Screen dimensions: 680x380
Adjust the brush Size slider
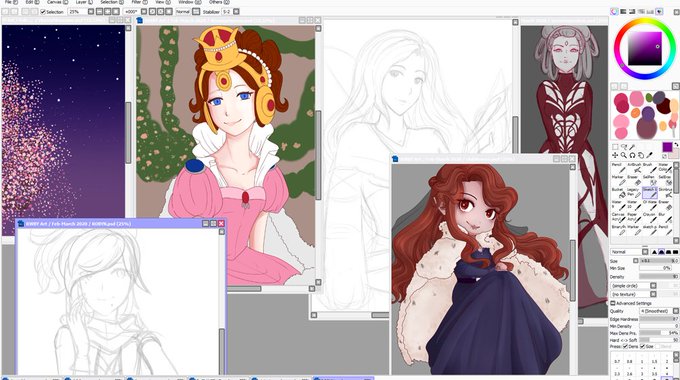click(x=658, y=261)
